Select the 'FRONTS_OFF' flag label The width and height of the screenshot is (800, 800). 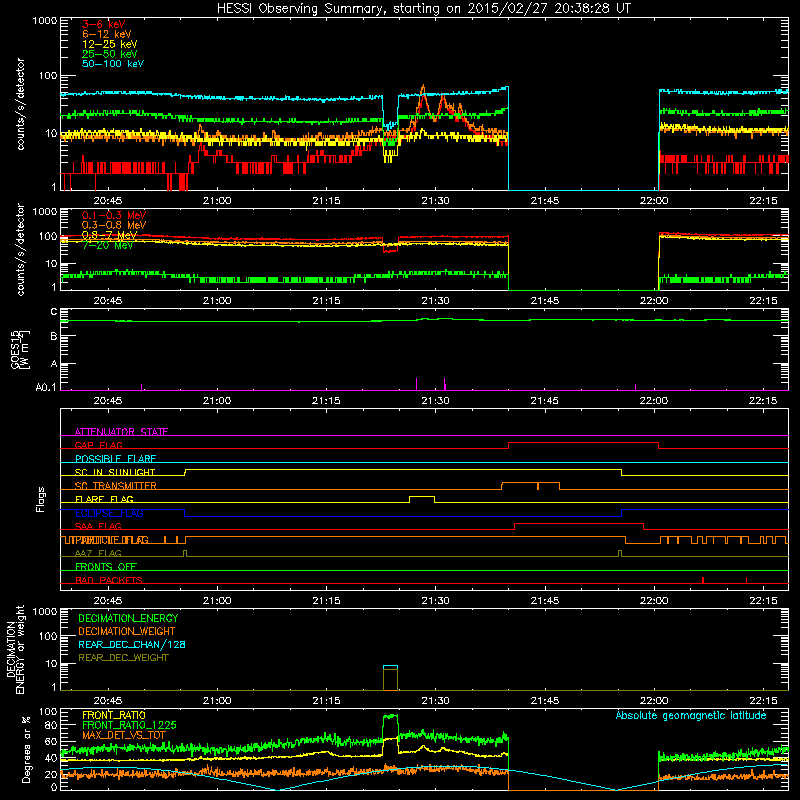106,566
